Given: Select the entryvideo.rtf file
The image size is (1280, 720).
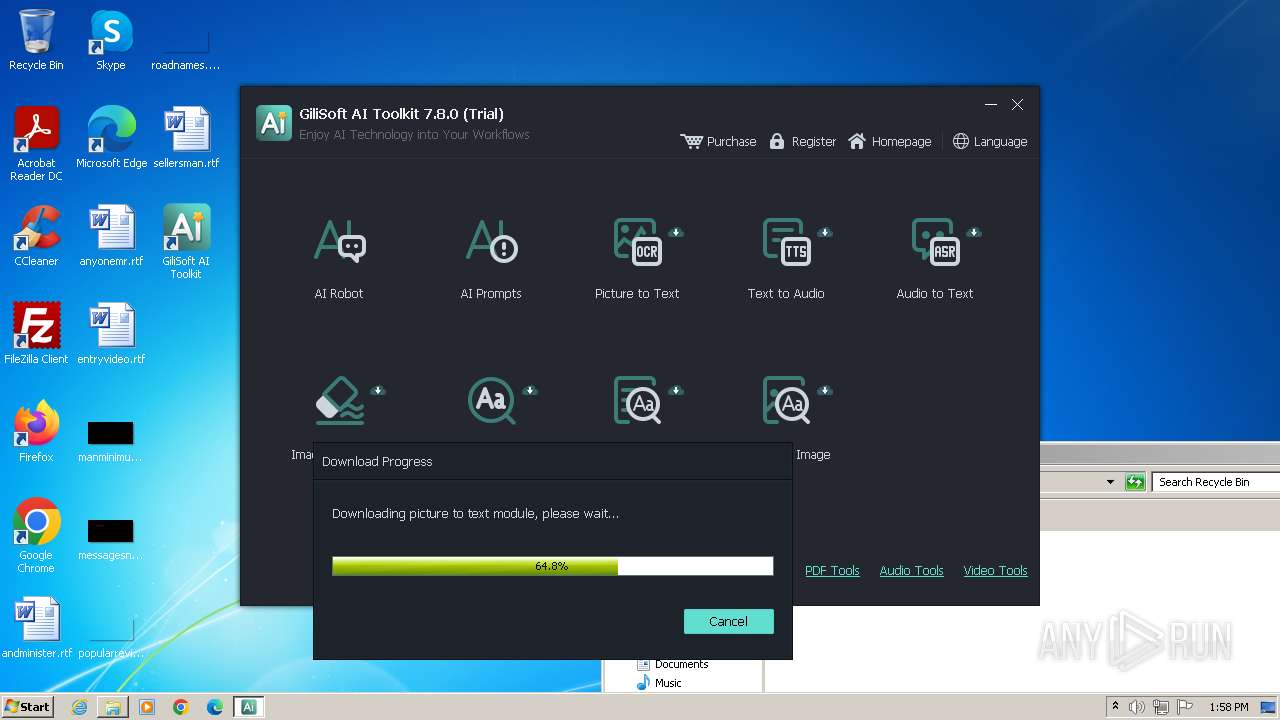Looking at the screenshot, I should (111, 334).
